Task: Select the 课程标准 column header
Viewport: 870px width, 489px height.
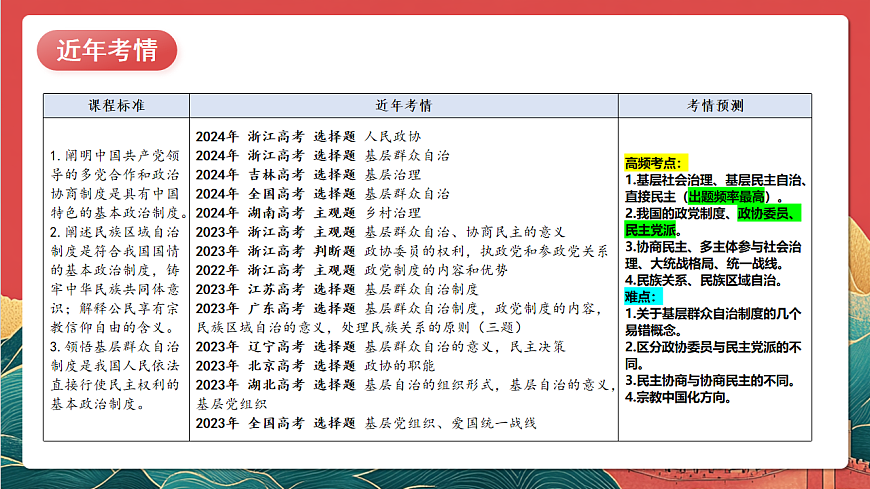Action: click(117, 105)
